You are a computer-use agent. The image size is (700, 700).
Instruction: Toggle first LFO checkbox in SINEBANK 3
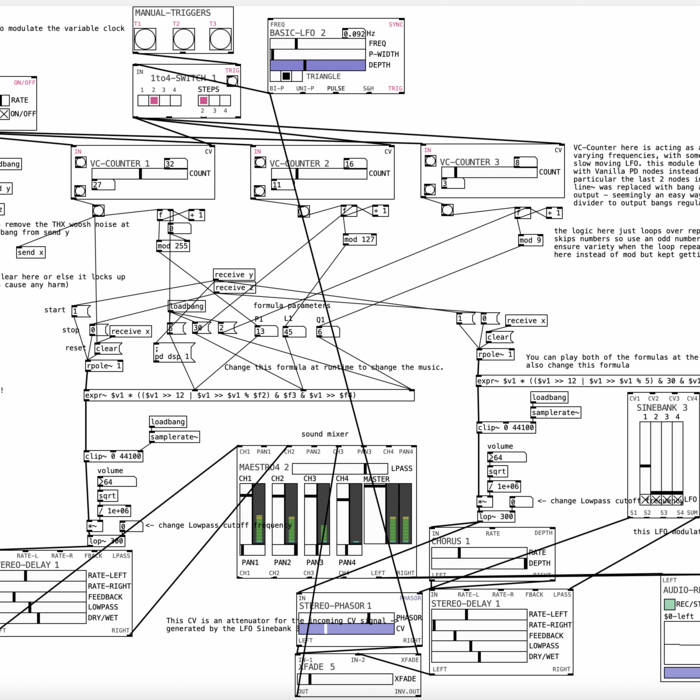(x=643, y=499)
